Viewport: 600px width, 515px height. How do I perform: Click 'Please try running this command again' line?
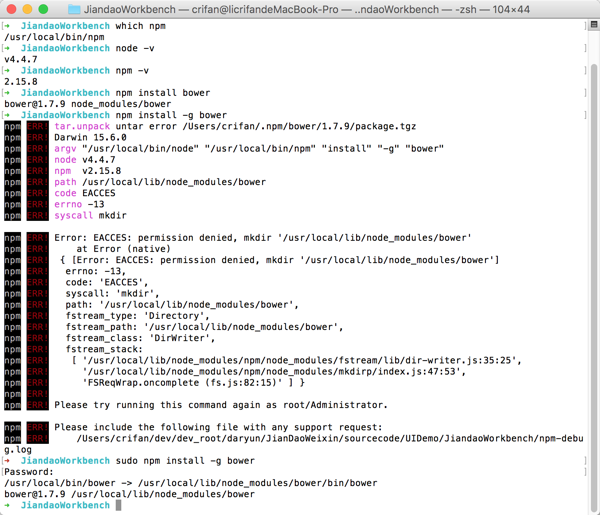(221, 405)
